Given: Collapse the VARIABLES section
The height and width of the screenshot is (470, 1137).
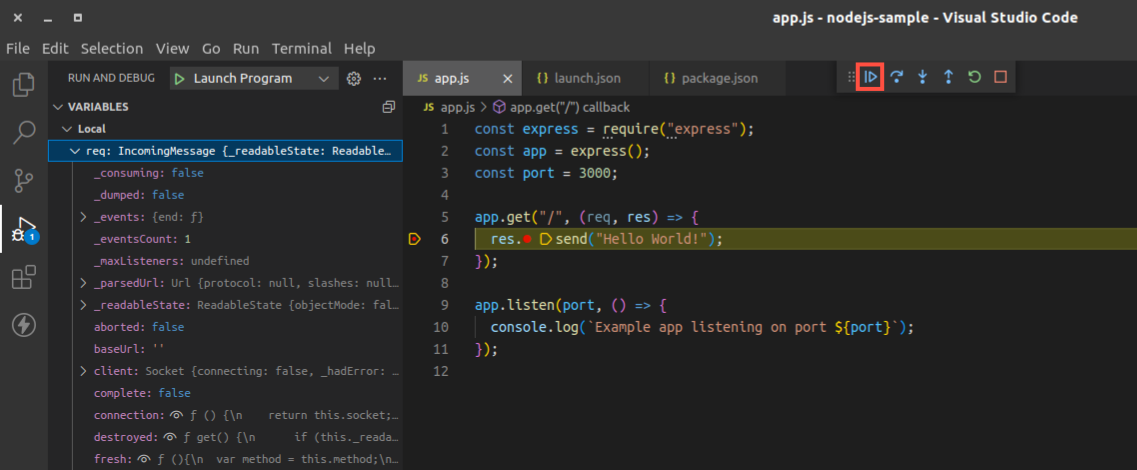Looking at the screenshot, I should pos(58,107).
